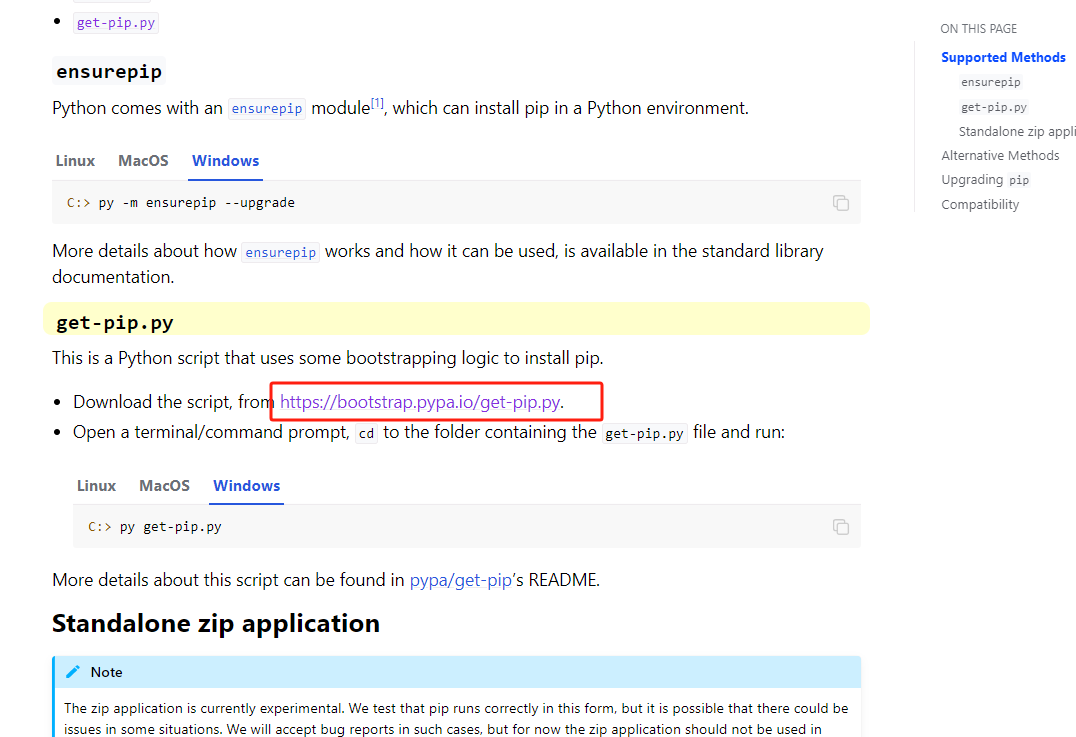Viewport: 1076px width, 737px height.
Task: Open ensurepip link in 'More details about how' sentence
Action: click(281, 252)
